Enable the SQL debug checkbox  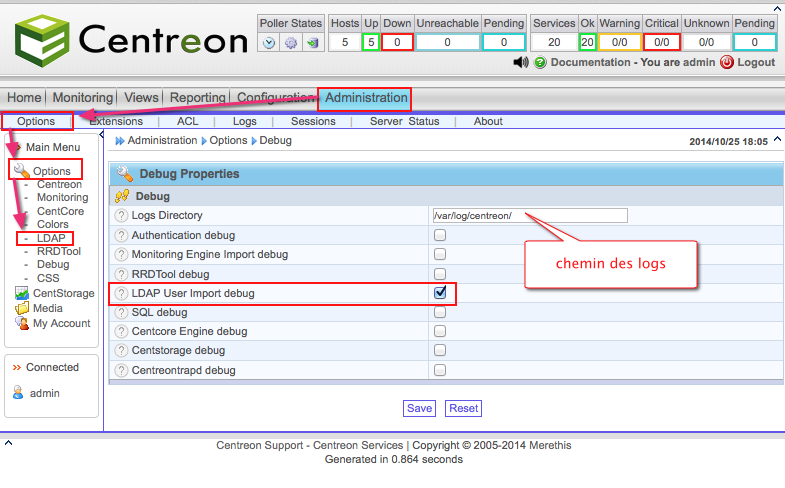(x=440, y=313)
